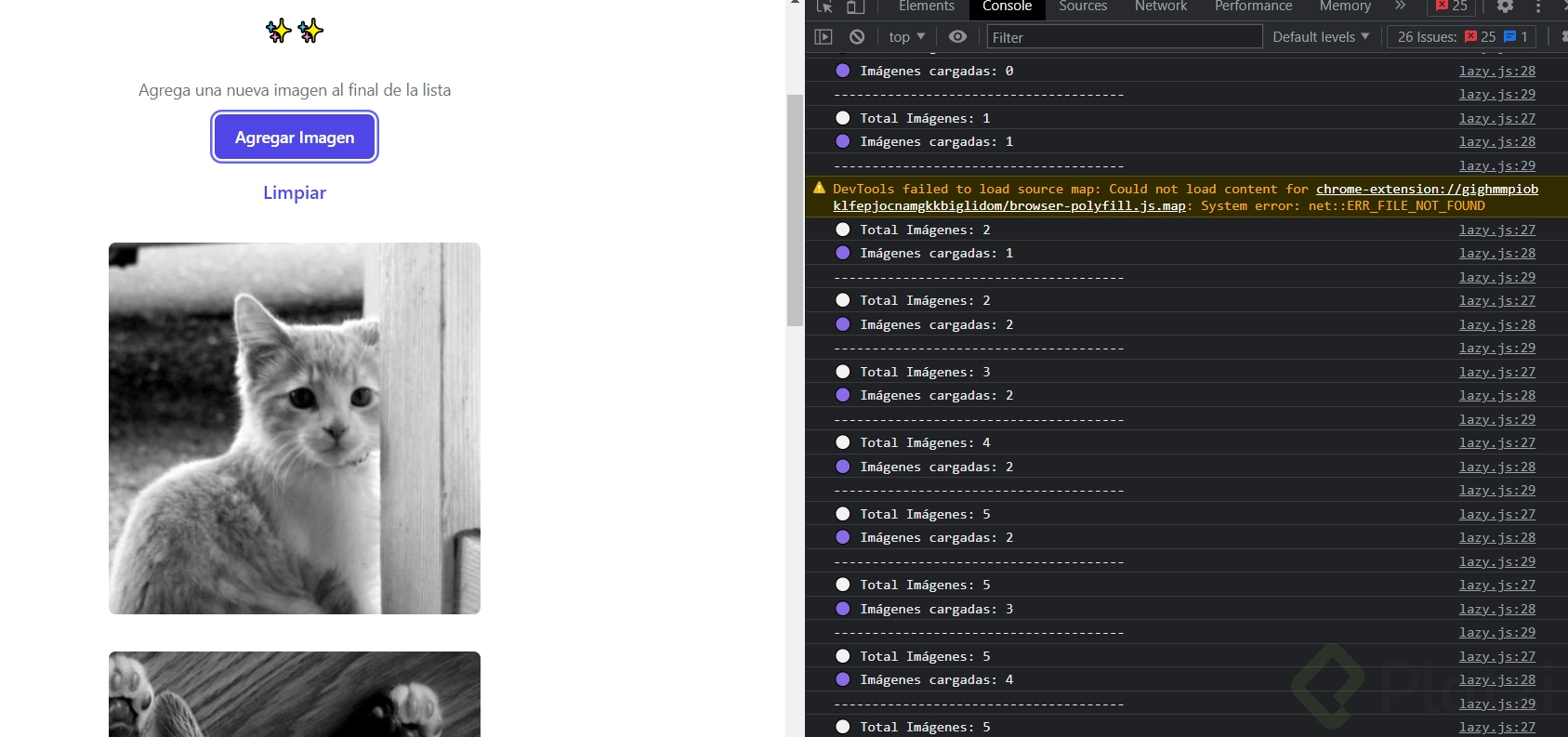Show more DevTools tabs chevron
The width and height of the screenshot is (1568, 737).
coord(1401,6)
